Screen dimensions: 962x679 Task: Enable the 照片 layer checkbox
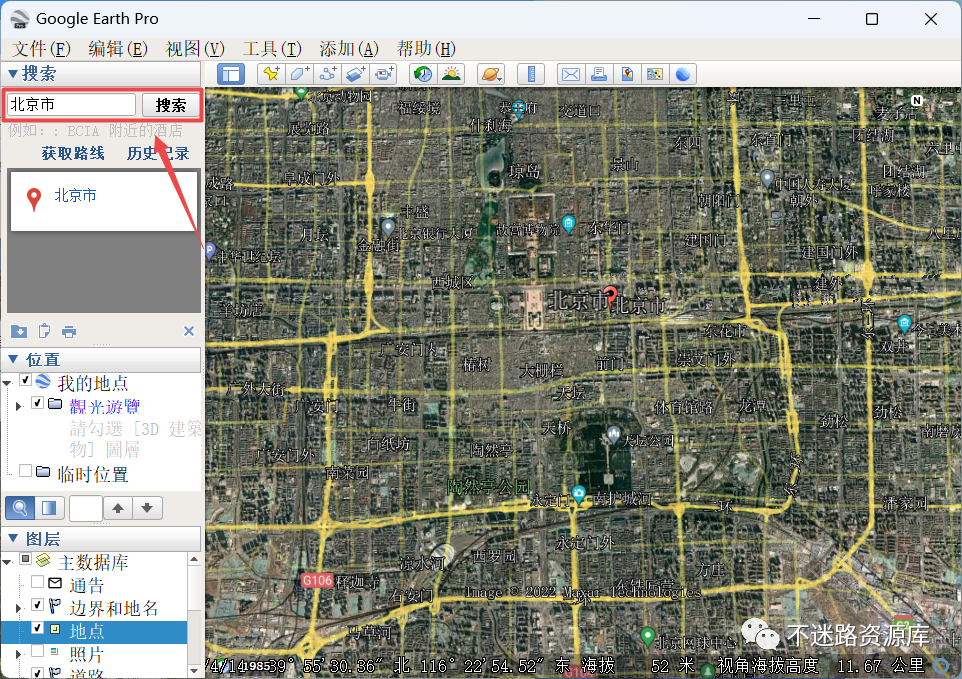(37, 650)
